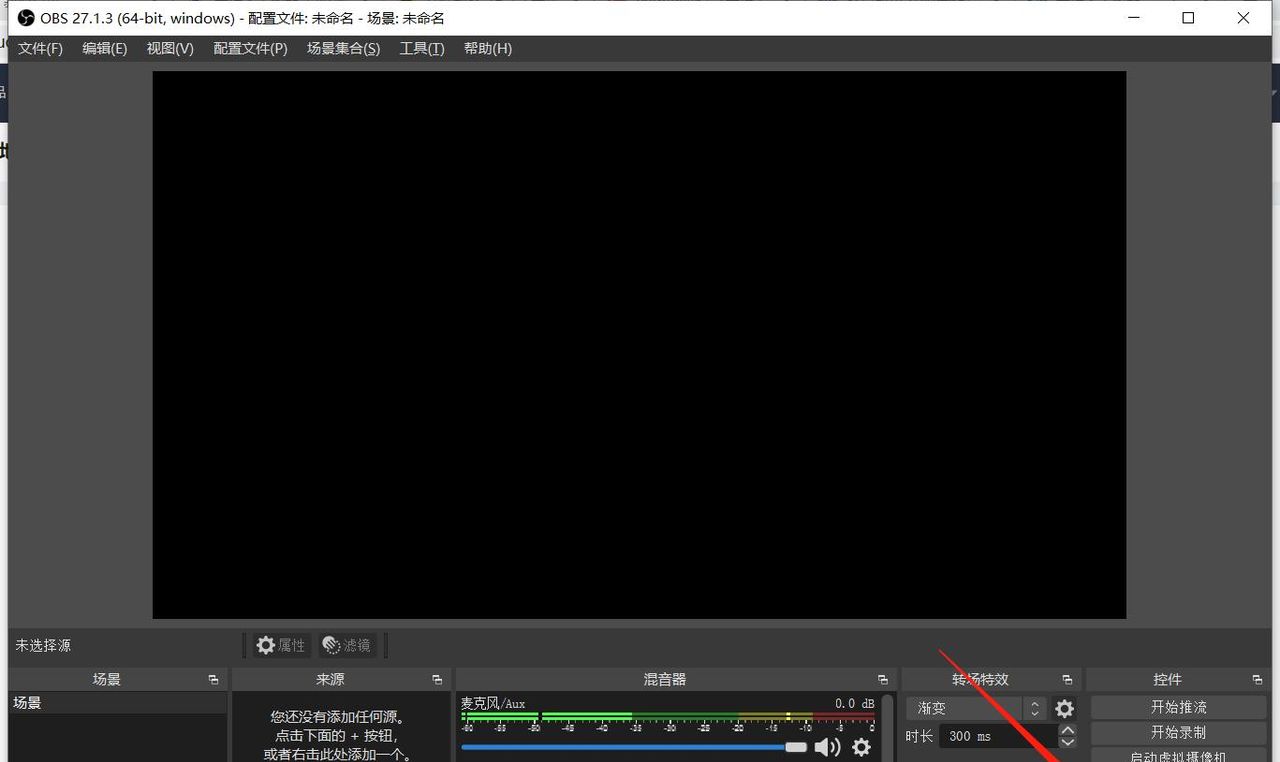Click the mixer panel vertical scrollbar
The image size is (1280, 762).
click(888, 728)
